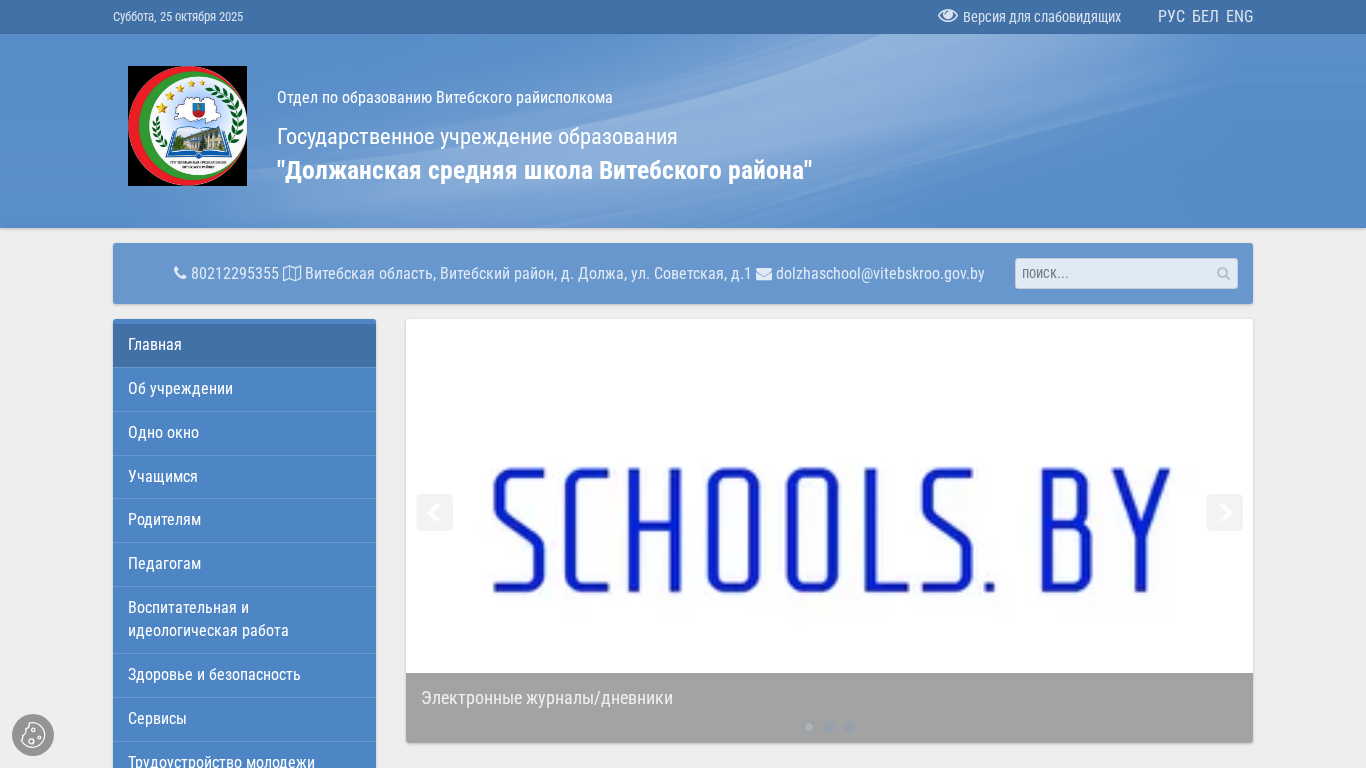
Task: Select the second slider dot
Action: [x=829, y=727]
